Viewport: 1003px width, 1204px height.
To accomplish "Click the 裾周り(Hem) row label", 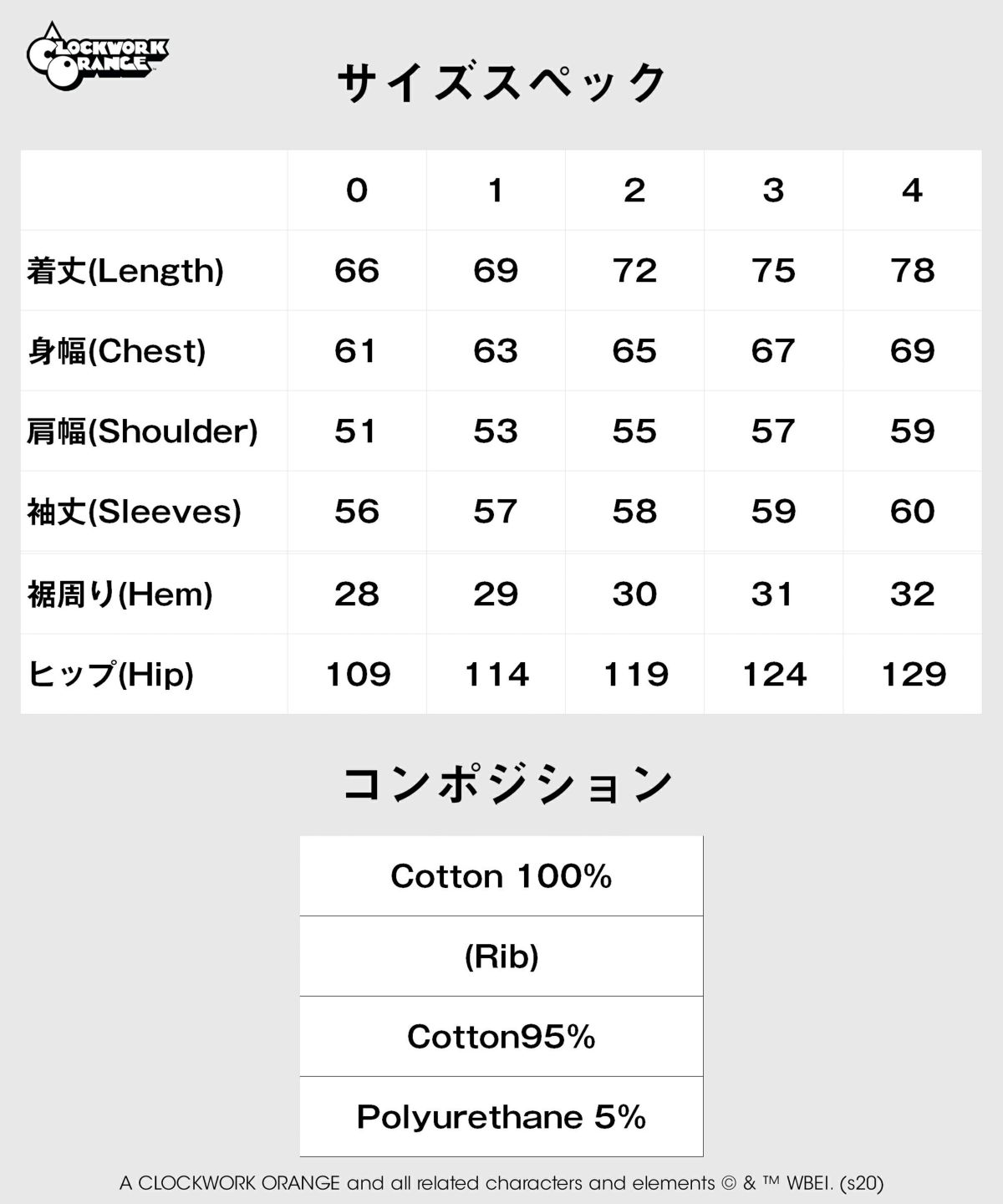I will click(120, 594).
